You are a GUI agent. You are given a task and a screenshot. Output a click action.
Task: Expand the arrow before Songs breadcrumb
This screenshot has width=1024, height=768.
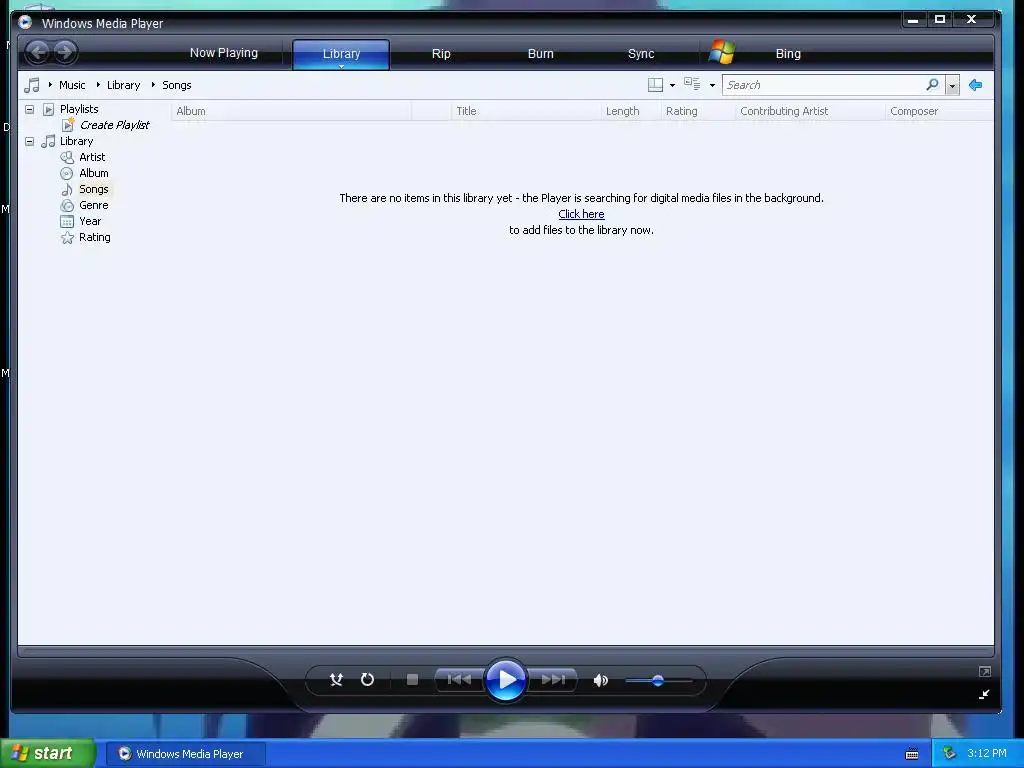(153, 85)
